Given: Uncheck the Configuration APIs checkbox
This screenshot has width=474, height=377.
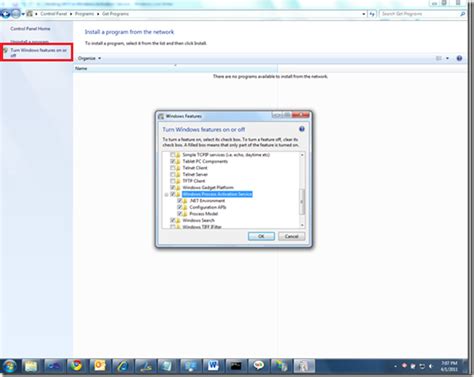Looking at the screenshot, I should 180,207.
